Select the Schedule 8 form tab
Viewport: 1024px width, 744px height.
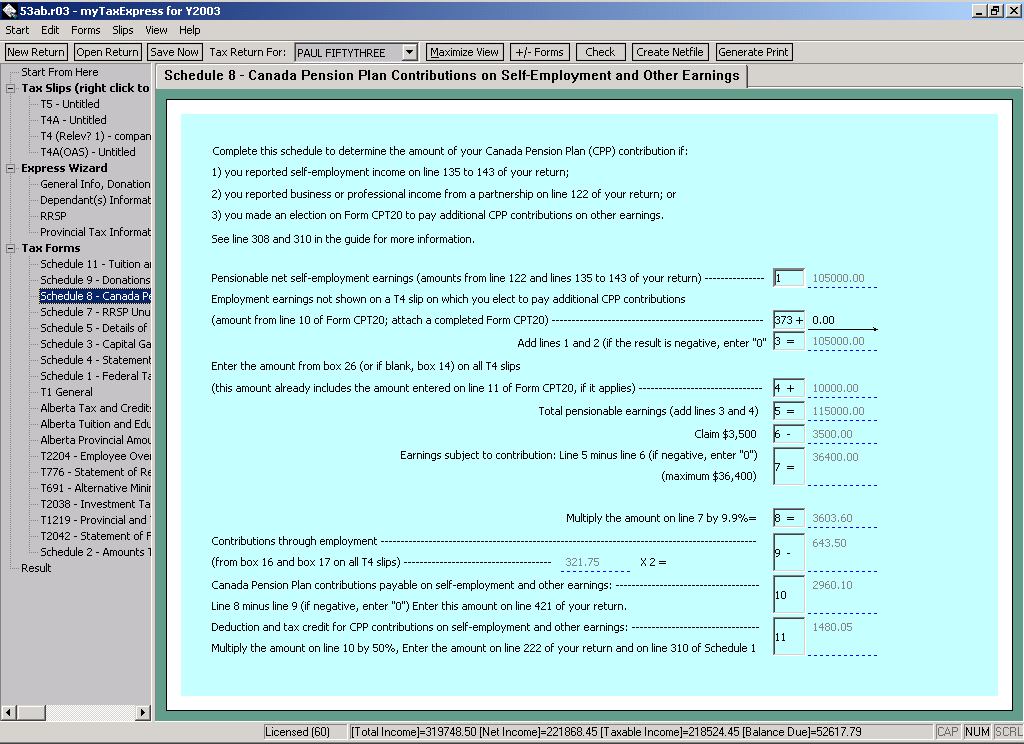452,76
